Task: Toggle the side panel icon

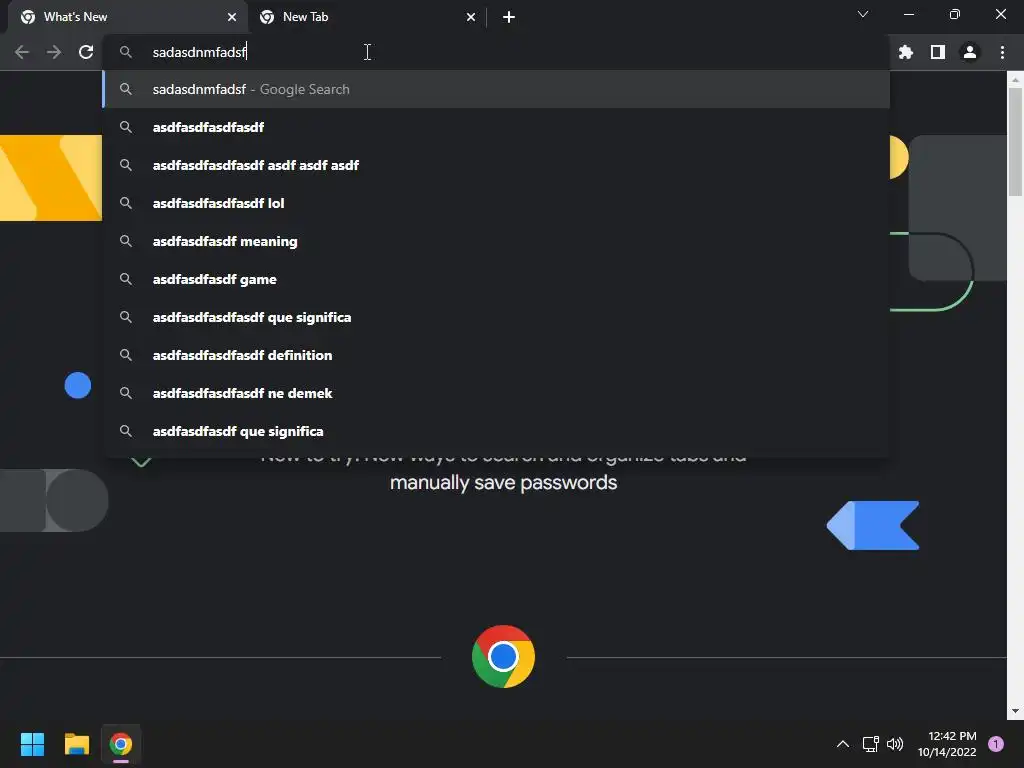Action: coord(938,52)
